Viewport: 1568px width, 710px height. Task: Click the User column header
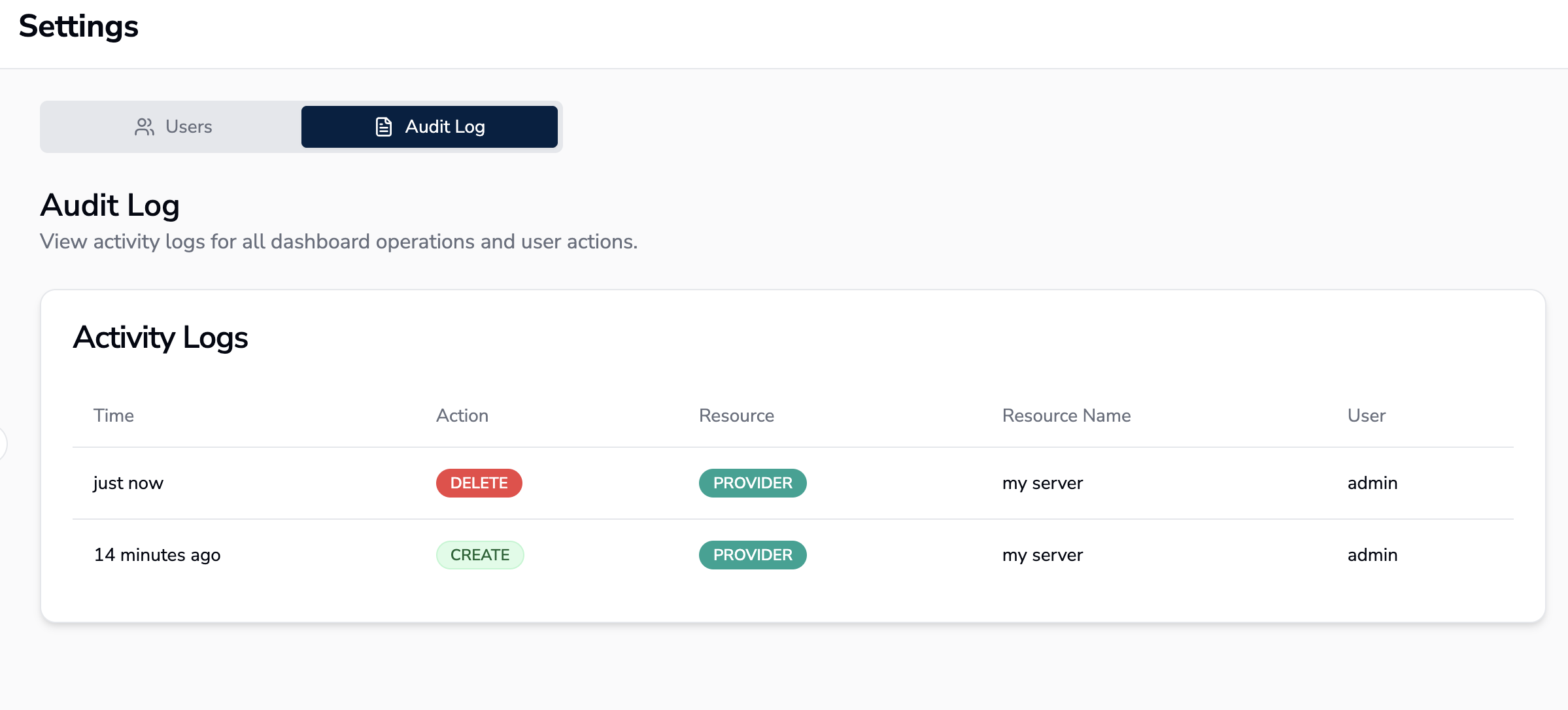pyautogui.click(x=1366, y=416)
